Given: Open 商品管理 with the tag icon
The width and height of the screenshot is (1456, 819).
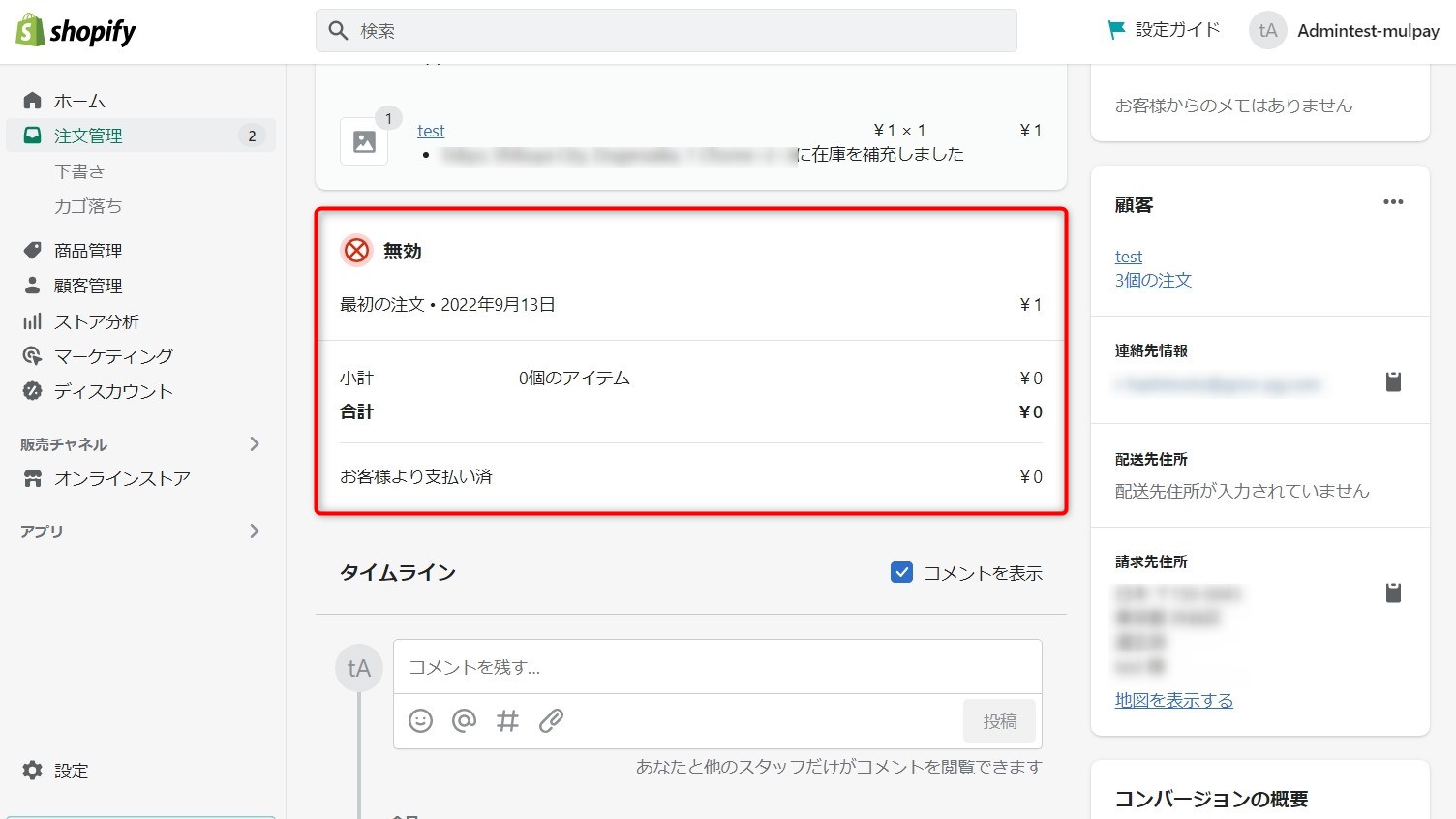Looking at the screenshot, I should coord(32,250).
